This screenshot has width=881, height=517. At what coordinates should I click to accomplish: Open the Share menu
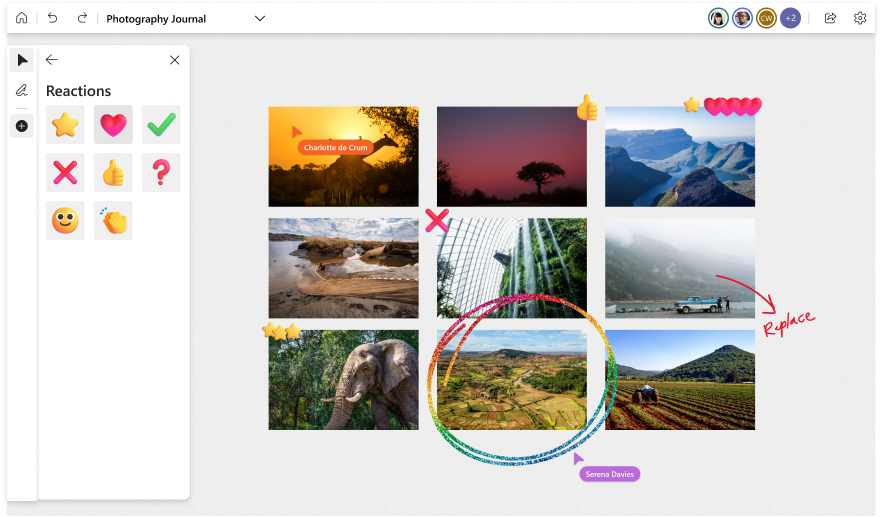(830, 18)
